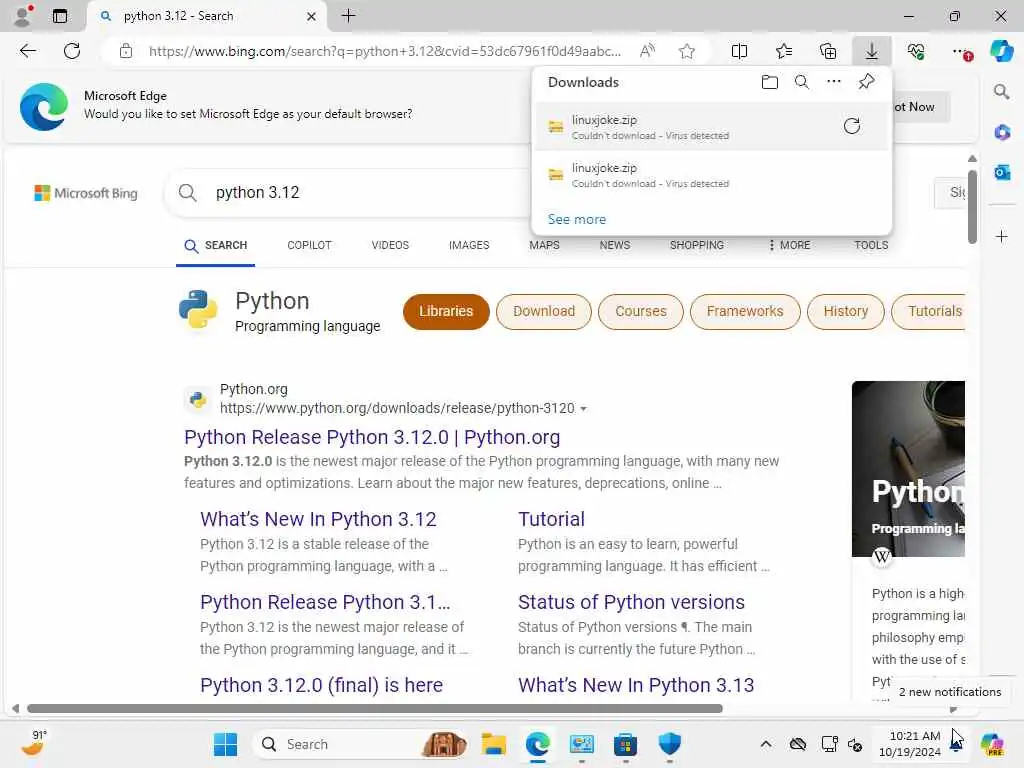The width and height of the screenshot is (1024, 768).
Task: Click the Bing search box text
Action: tap(257, 193)
